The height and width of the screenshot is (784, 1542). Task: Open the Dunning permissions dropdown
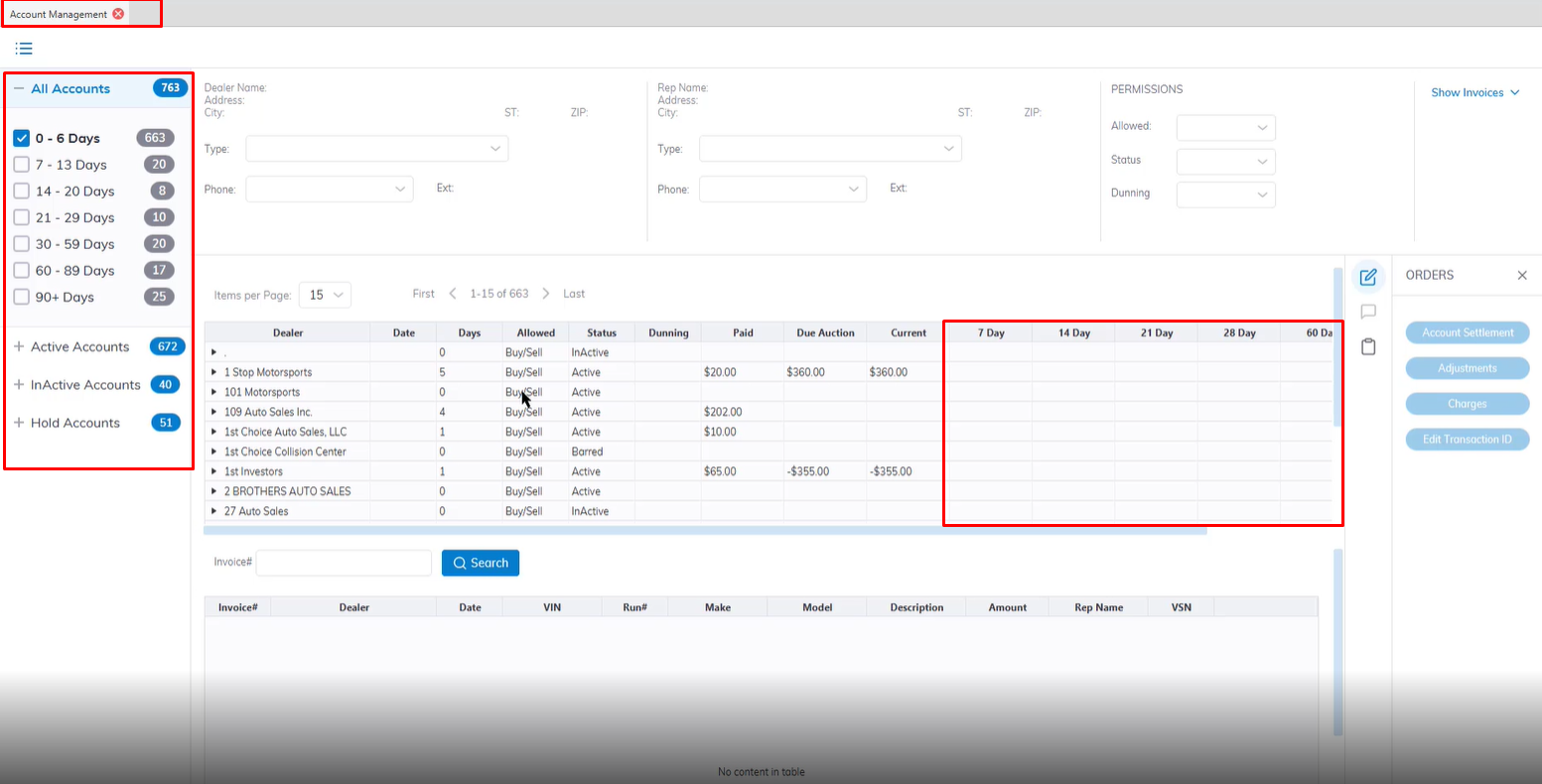click(1225, 195)
